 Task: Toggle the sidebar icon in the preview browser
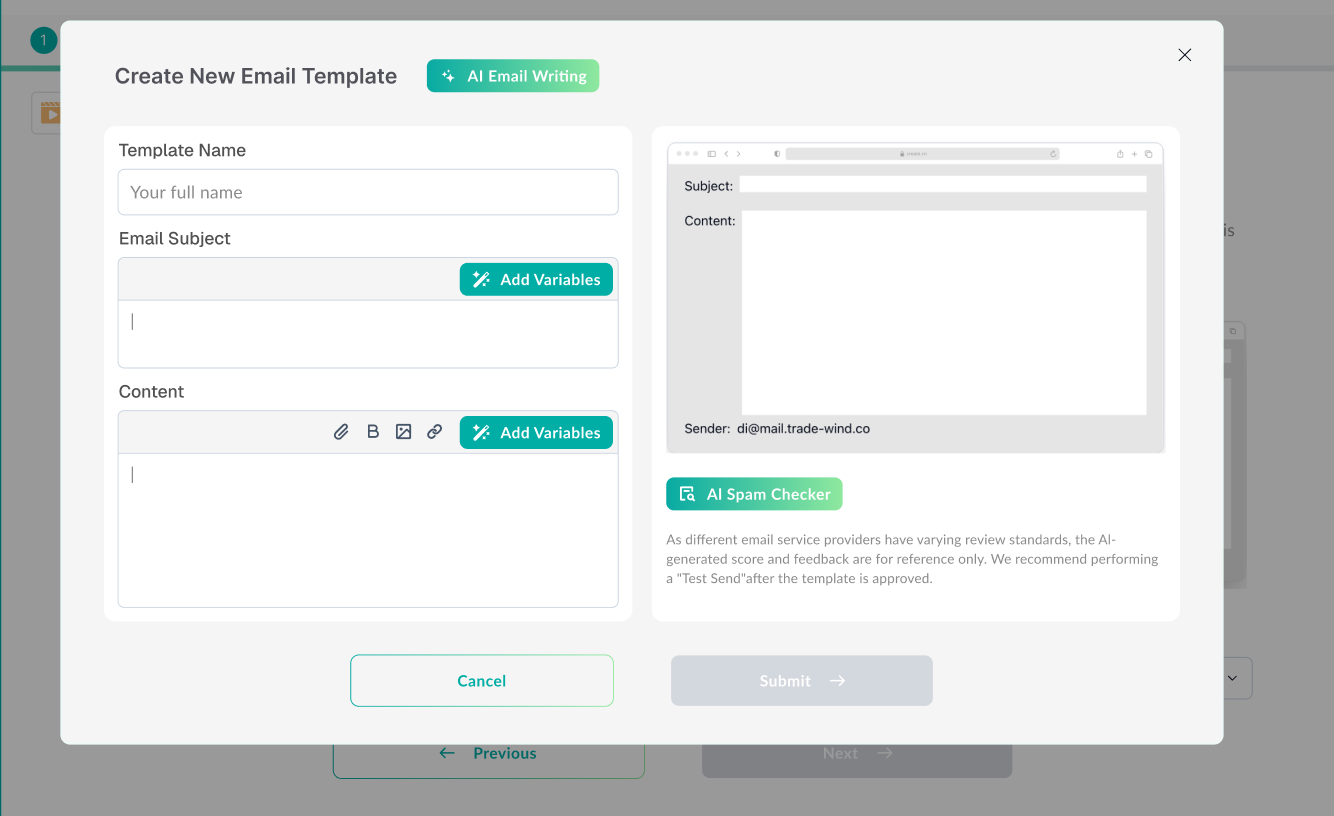coord(711,153)
